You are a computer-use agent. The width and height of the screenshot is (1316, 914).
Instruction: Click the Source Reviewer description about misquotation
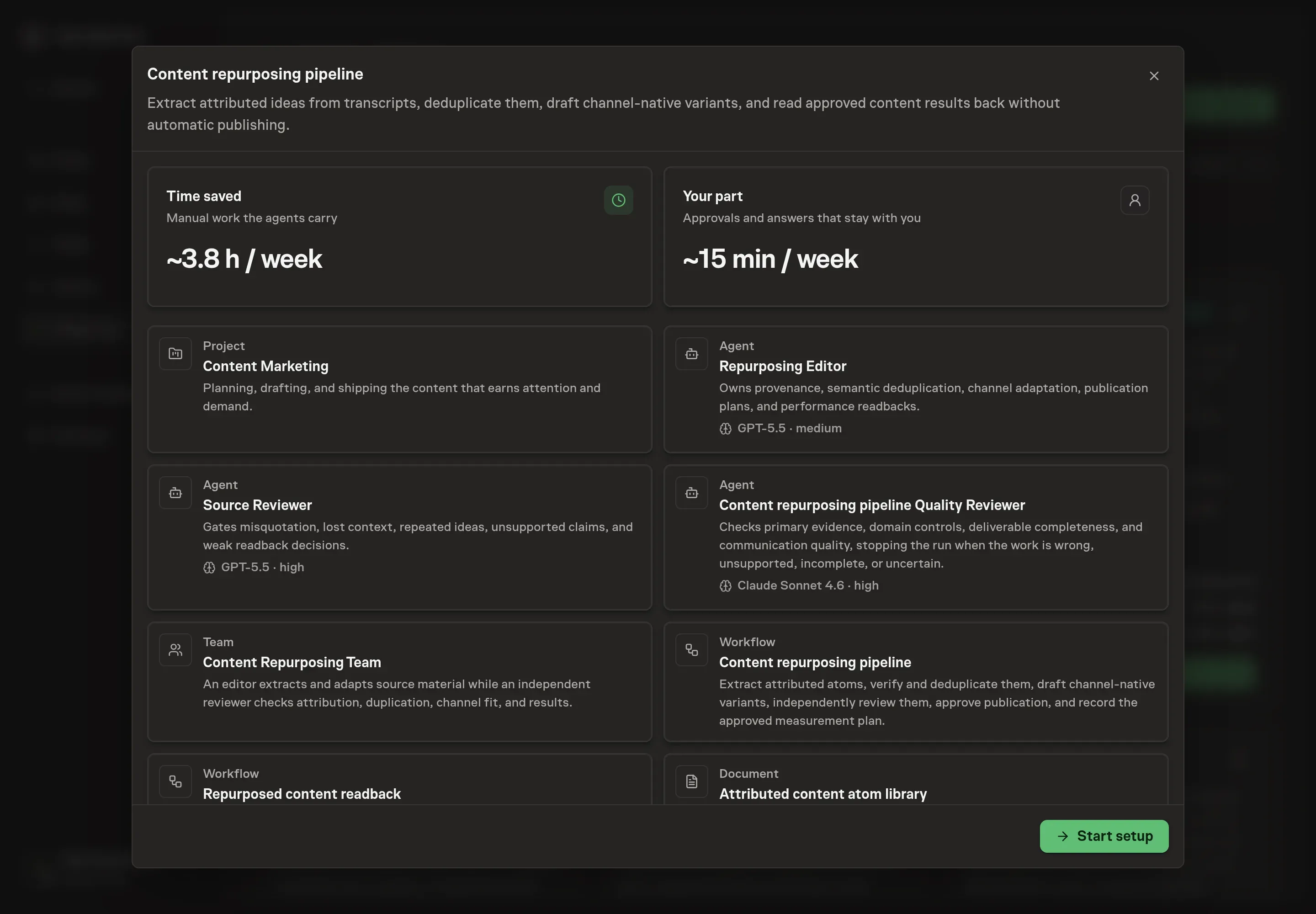click(418, 536)
